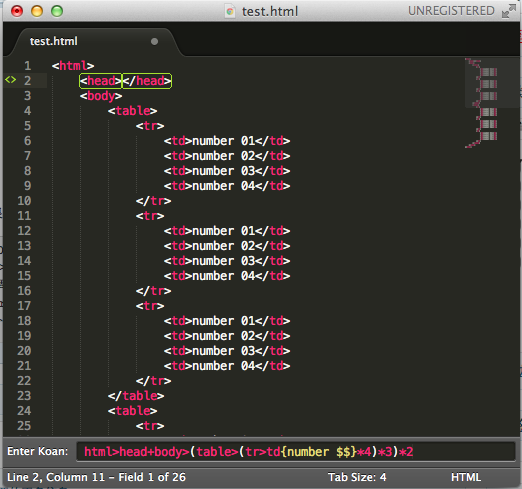Viewport: 522px width, 489px height.
Task: Click the test.html file icon in title bar
Action: (x=230, y=12)
